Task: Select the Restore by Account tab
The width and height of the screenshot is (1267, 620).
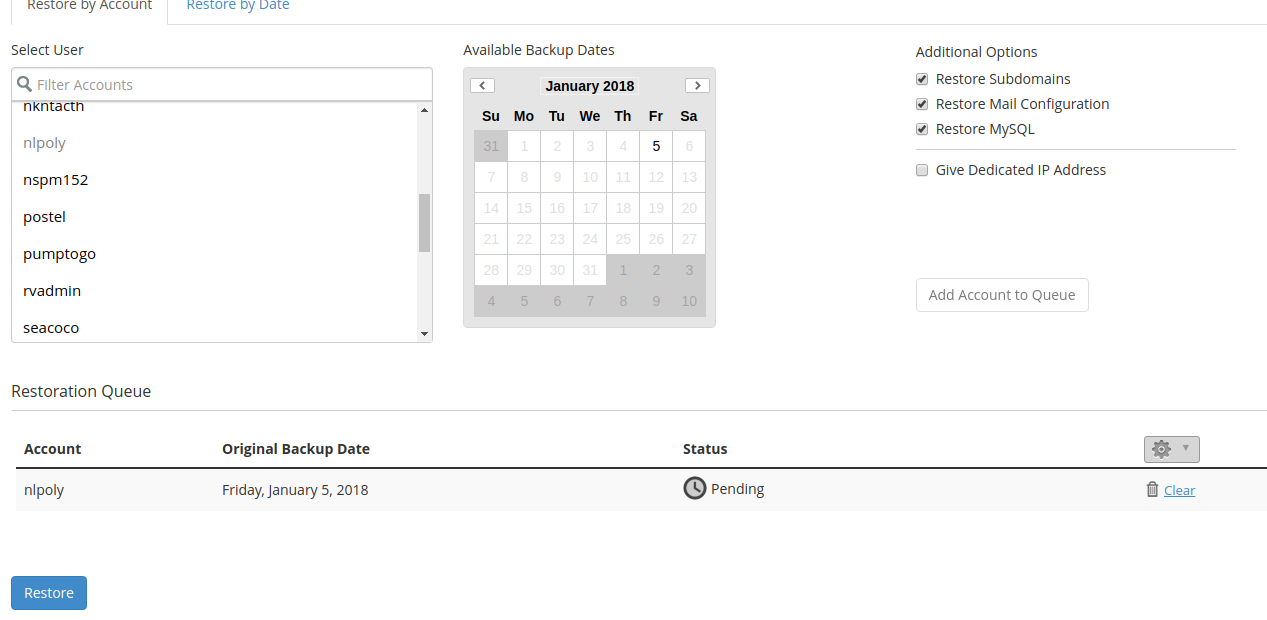Action: [88, 5]
